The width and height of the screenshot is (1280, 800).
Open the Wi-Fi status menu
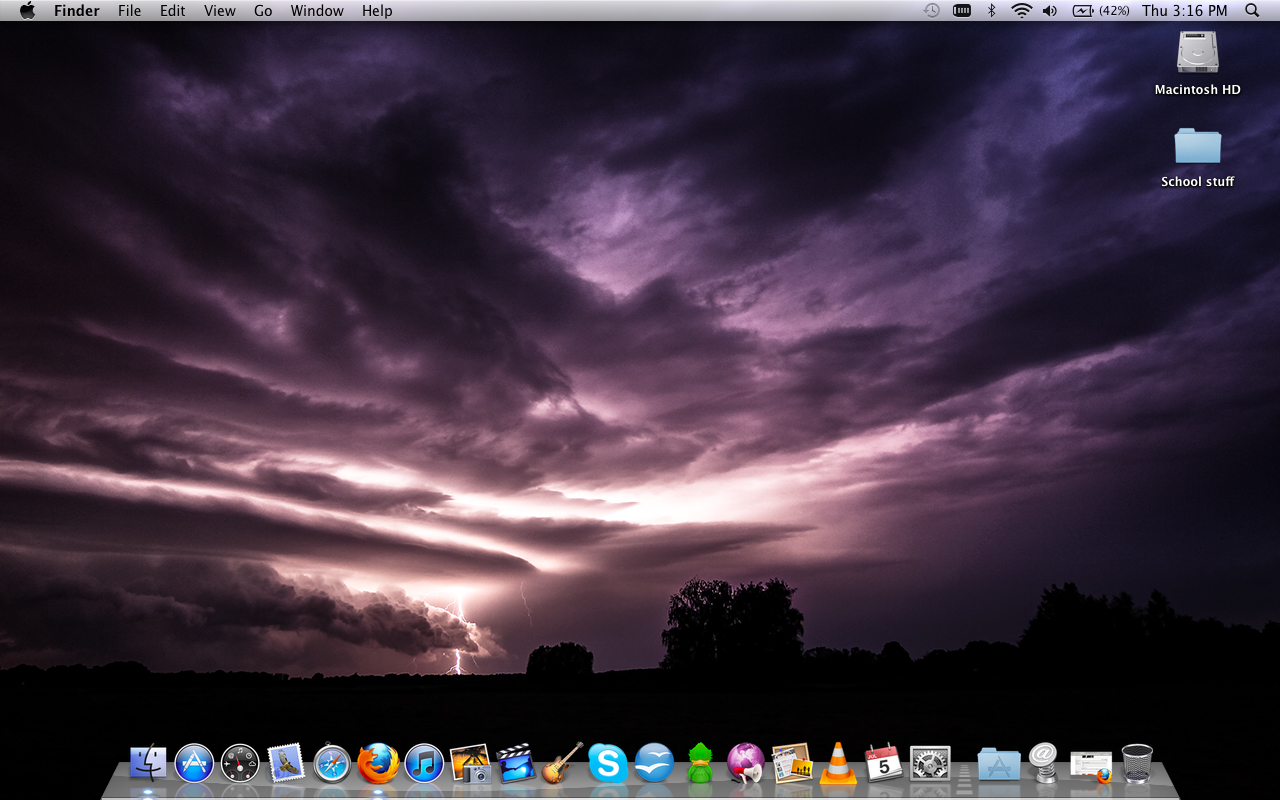coord(1021,11)
